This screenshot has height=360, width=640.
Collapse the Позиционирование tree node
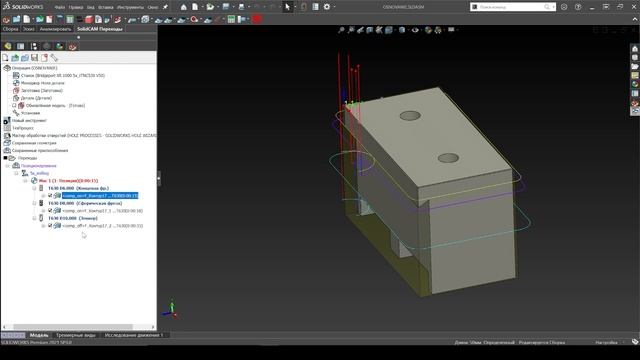pyautogui.click(x=7, y=166)
